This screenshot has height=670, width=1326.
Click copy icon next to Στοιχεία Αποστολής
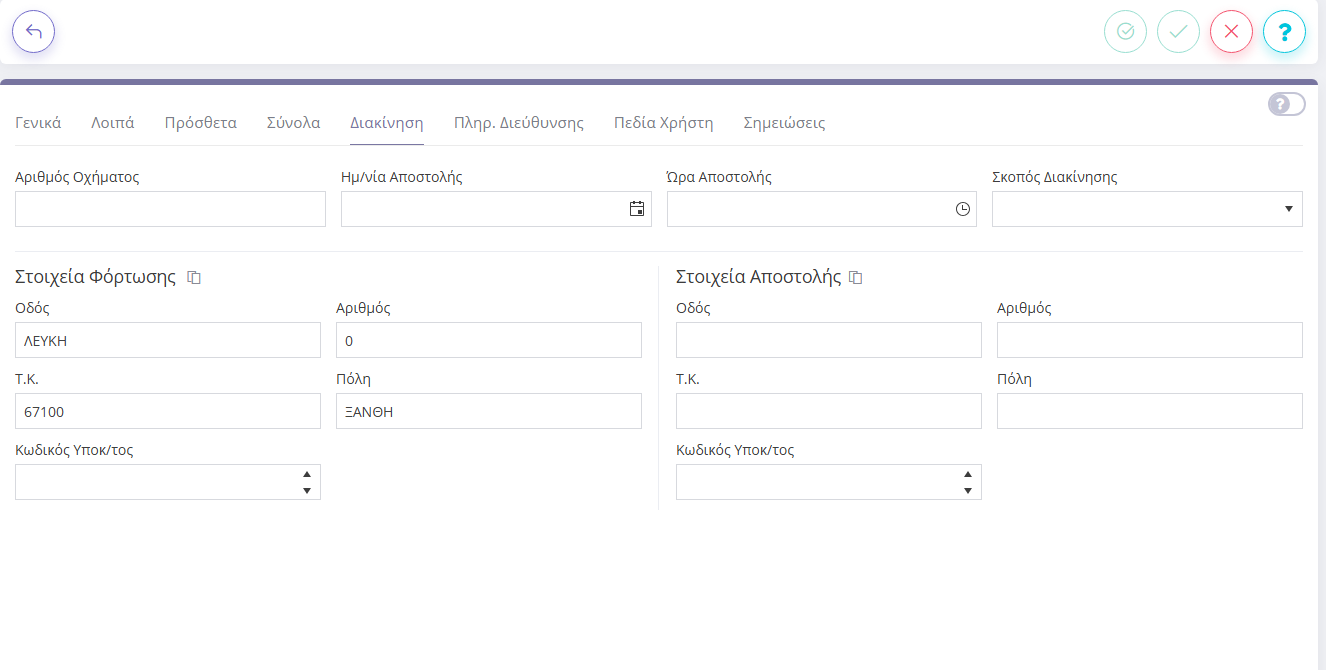pos(856,278)
